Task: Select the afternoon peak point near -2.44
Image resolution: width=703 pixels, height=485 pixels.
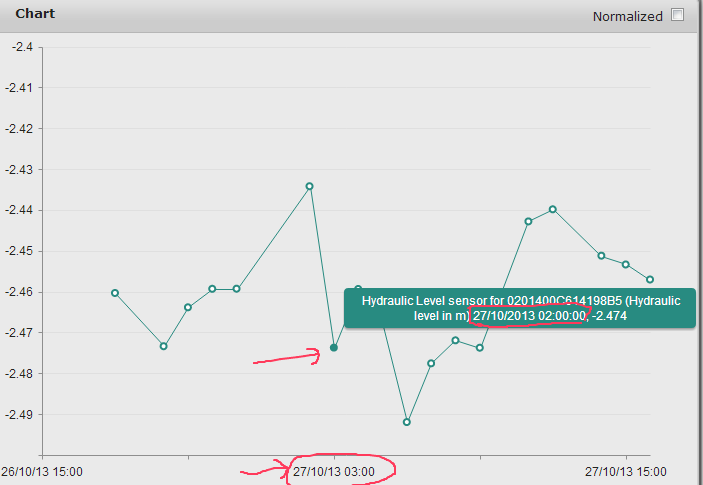Action: click(x=552, y=209)
